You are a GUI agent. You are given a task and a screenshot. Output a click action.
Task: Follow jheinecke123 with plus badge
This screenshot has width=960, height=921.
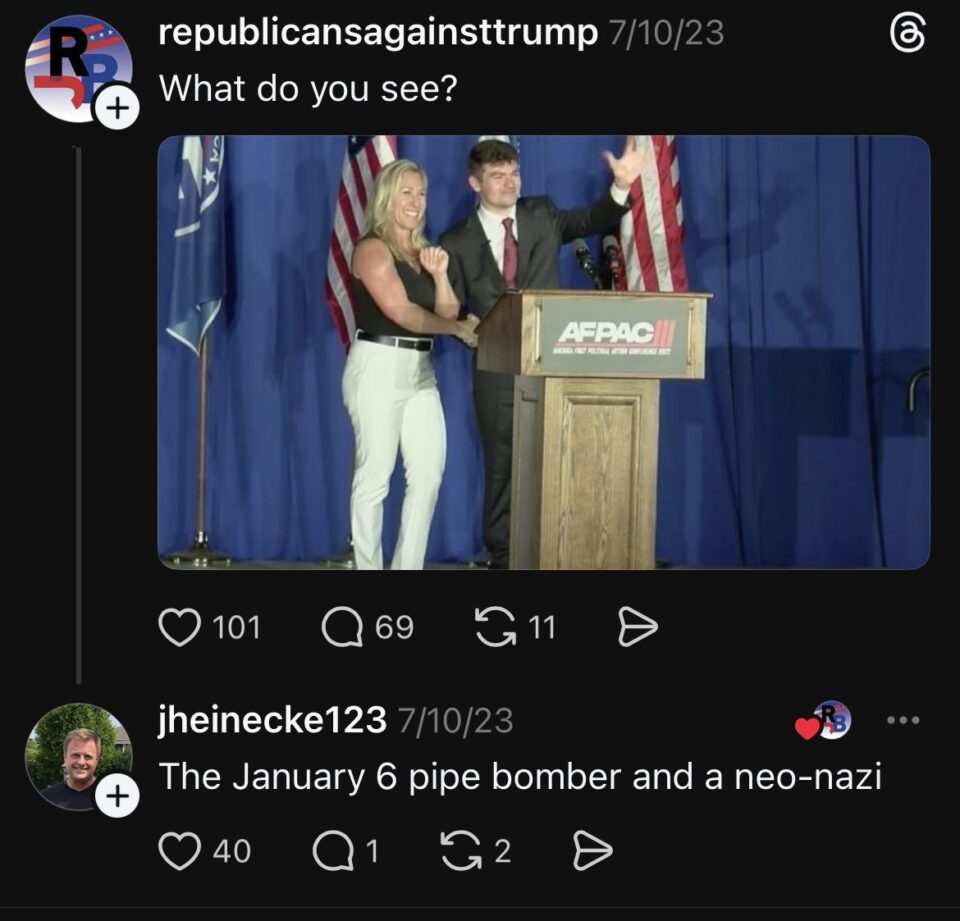click(117, 797)
